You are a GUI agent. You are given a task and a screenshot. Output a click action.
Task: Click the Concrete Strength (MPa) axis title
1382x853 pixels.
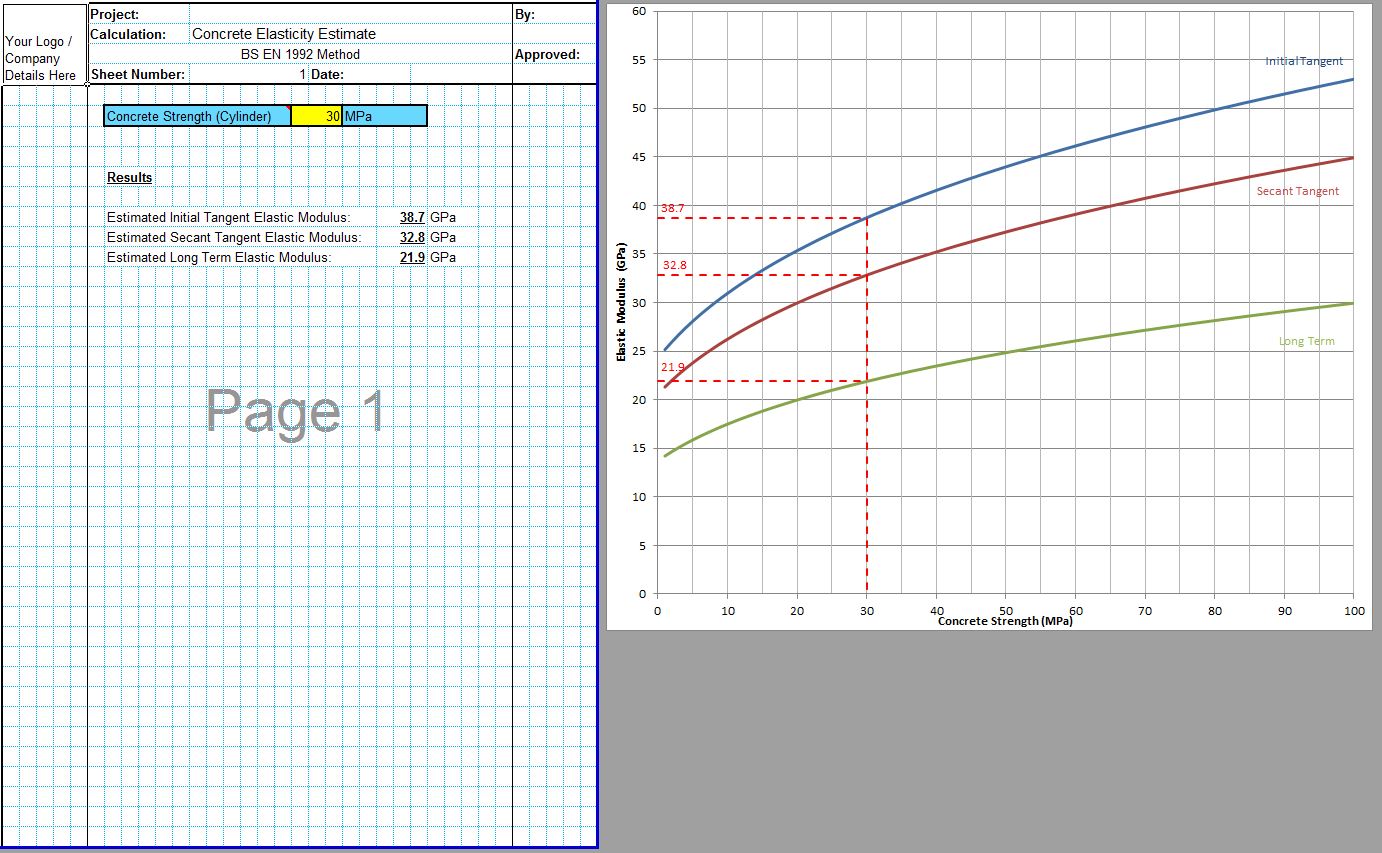point(1004,621)
